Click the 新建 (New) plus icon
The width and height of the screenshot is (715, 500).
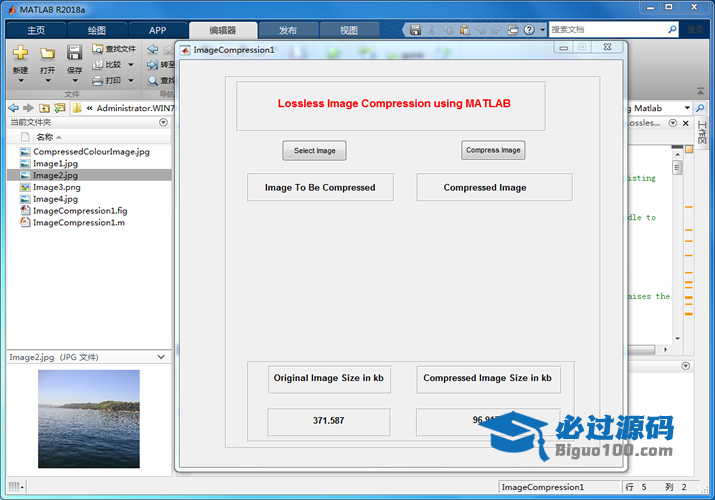[20, 52]
